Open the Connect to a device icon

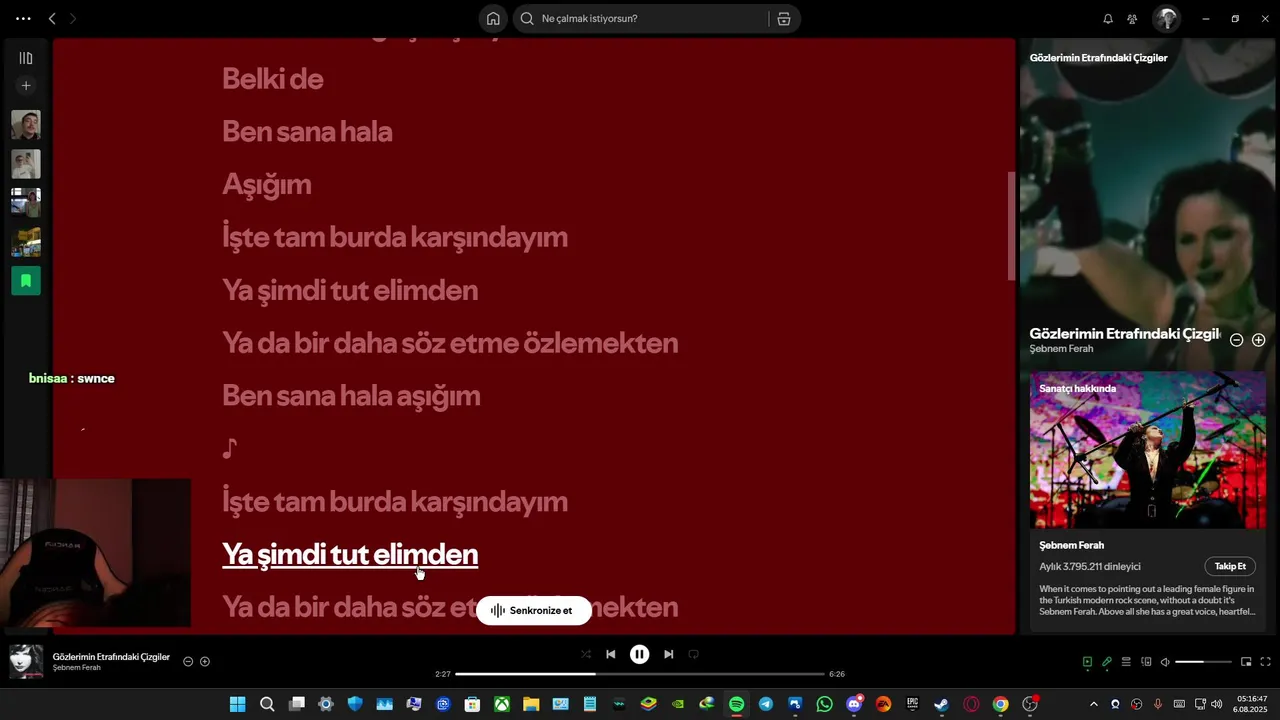pos(1147,662)
